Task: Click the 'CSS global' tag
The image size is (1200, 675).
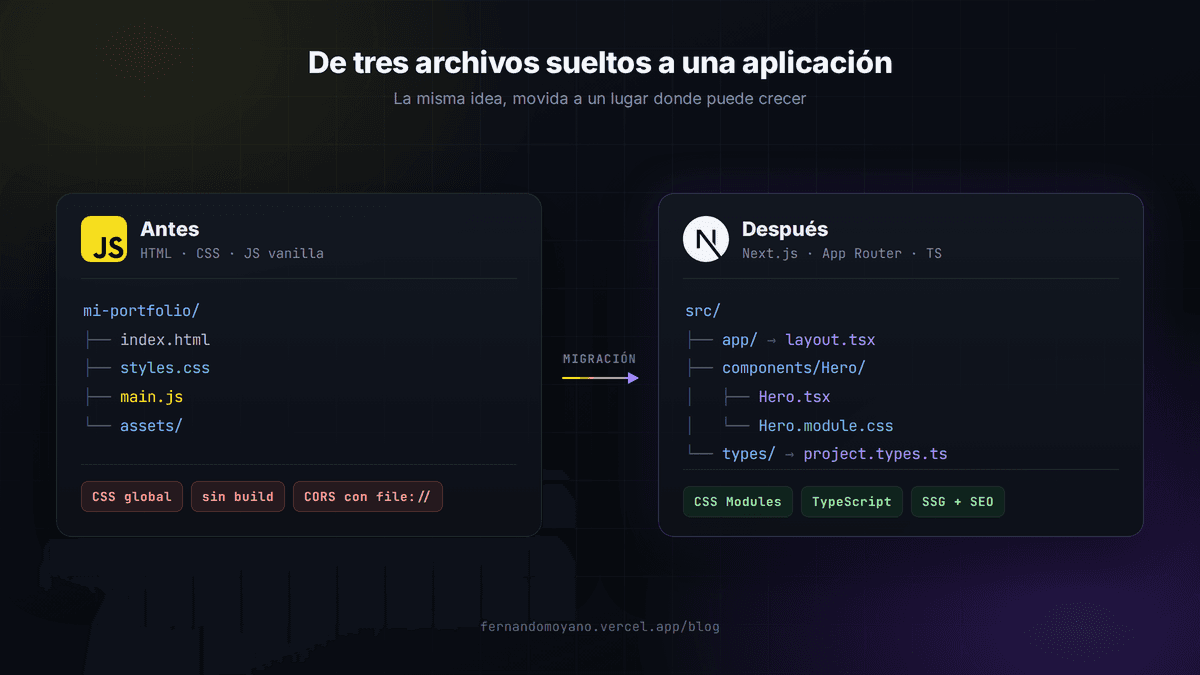Action: [x=132, y=497]
